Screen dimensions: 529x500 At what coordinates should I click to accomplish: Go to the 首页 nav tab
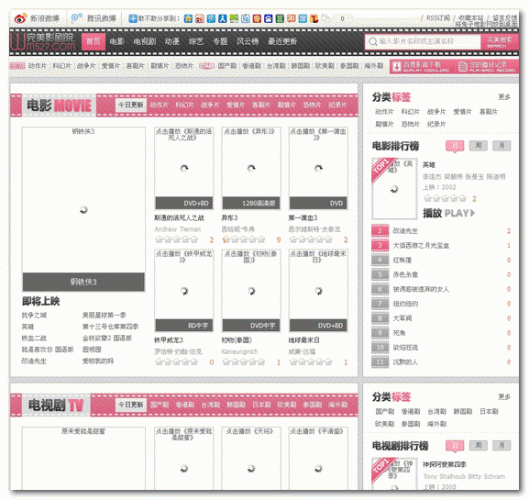[93, 42]
